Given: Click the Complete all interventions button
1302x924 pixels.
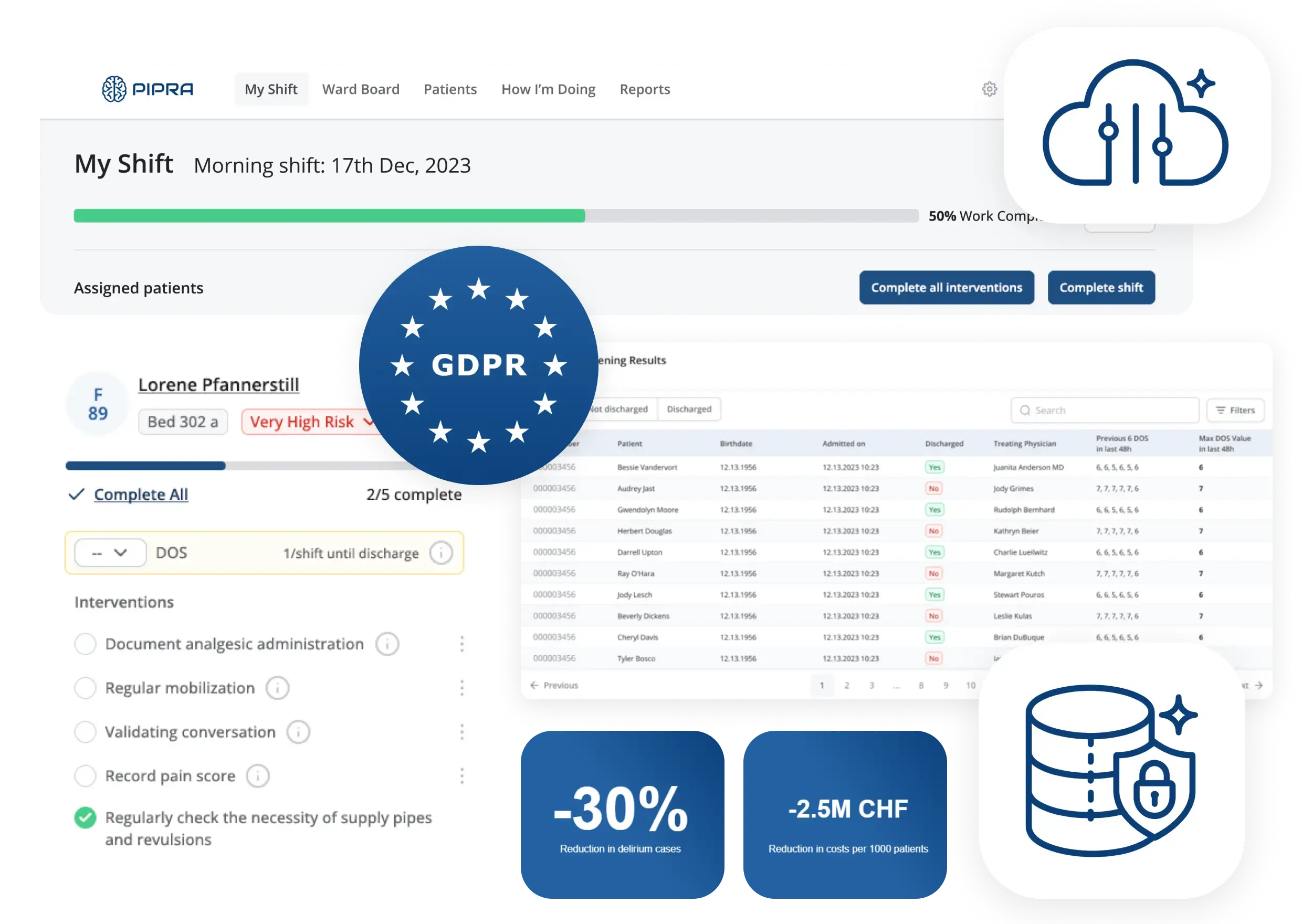Looking at the screenshot, I should [x=947, y=287].
